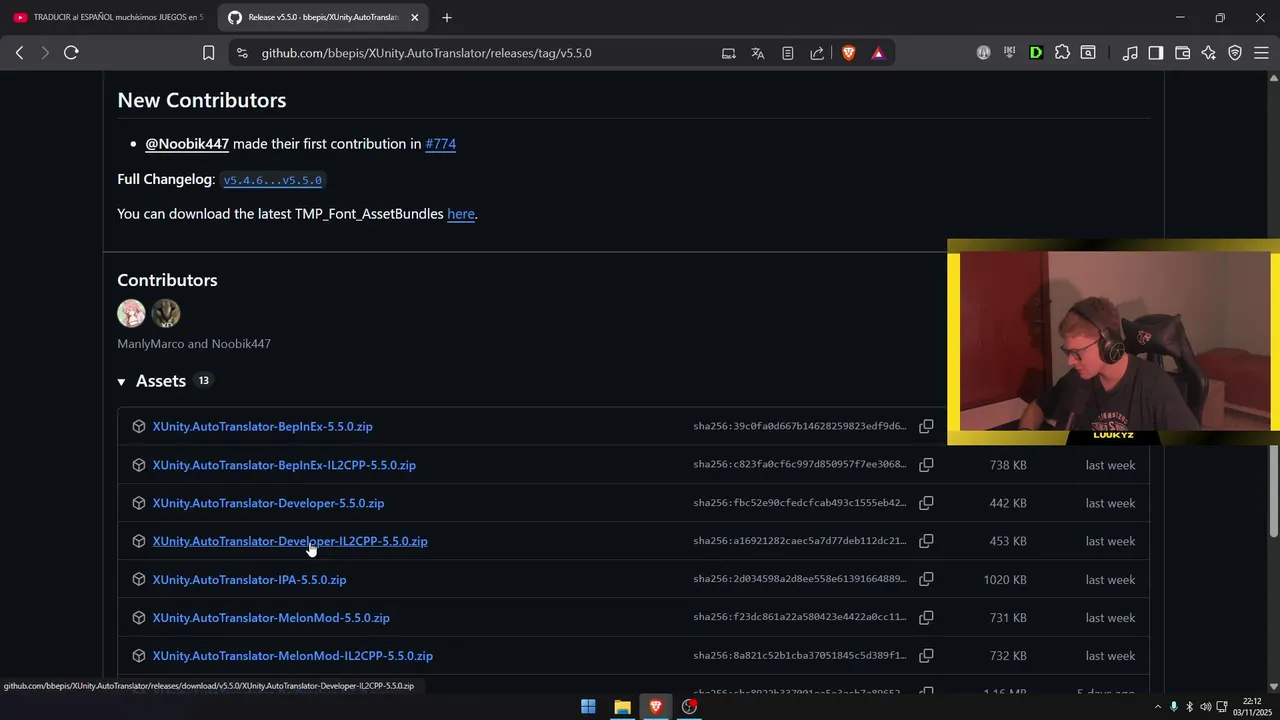
Task: Click the Brave browser taskbar icon
Action: [x=656, y=707]
